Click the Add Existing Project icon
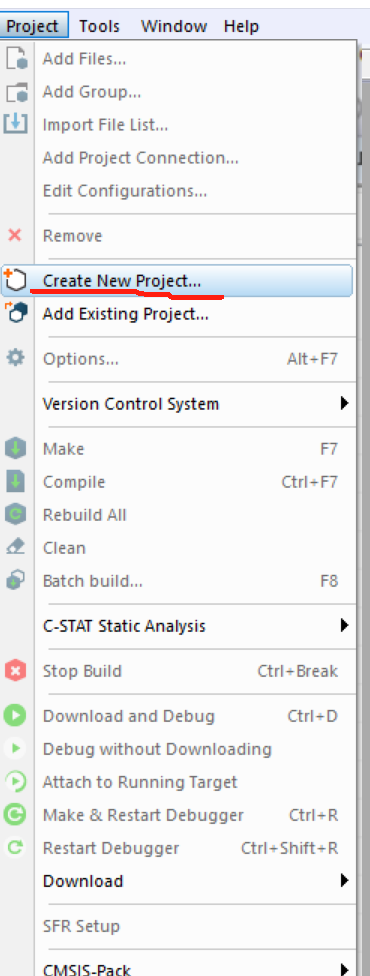This screenshot has width=370, height=976. (16, 313)
